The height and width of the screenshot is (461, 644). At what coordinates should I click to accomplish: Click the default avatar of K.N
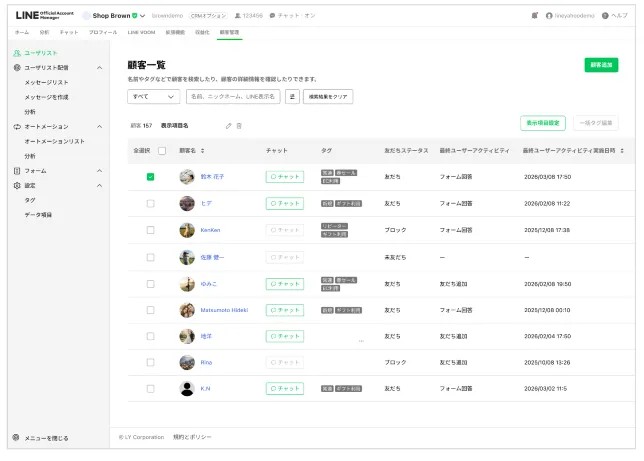187,388
